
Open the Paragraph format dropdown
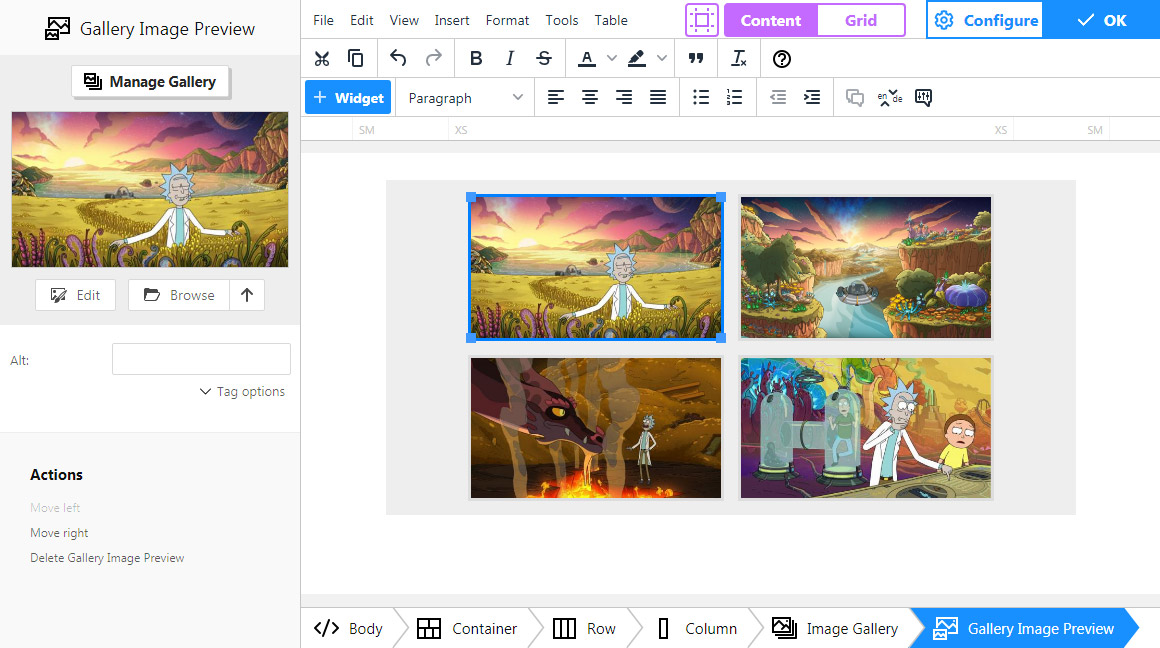pos(465,98)
